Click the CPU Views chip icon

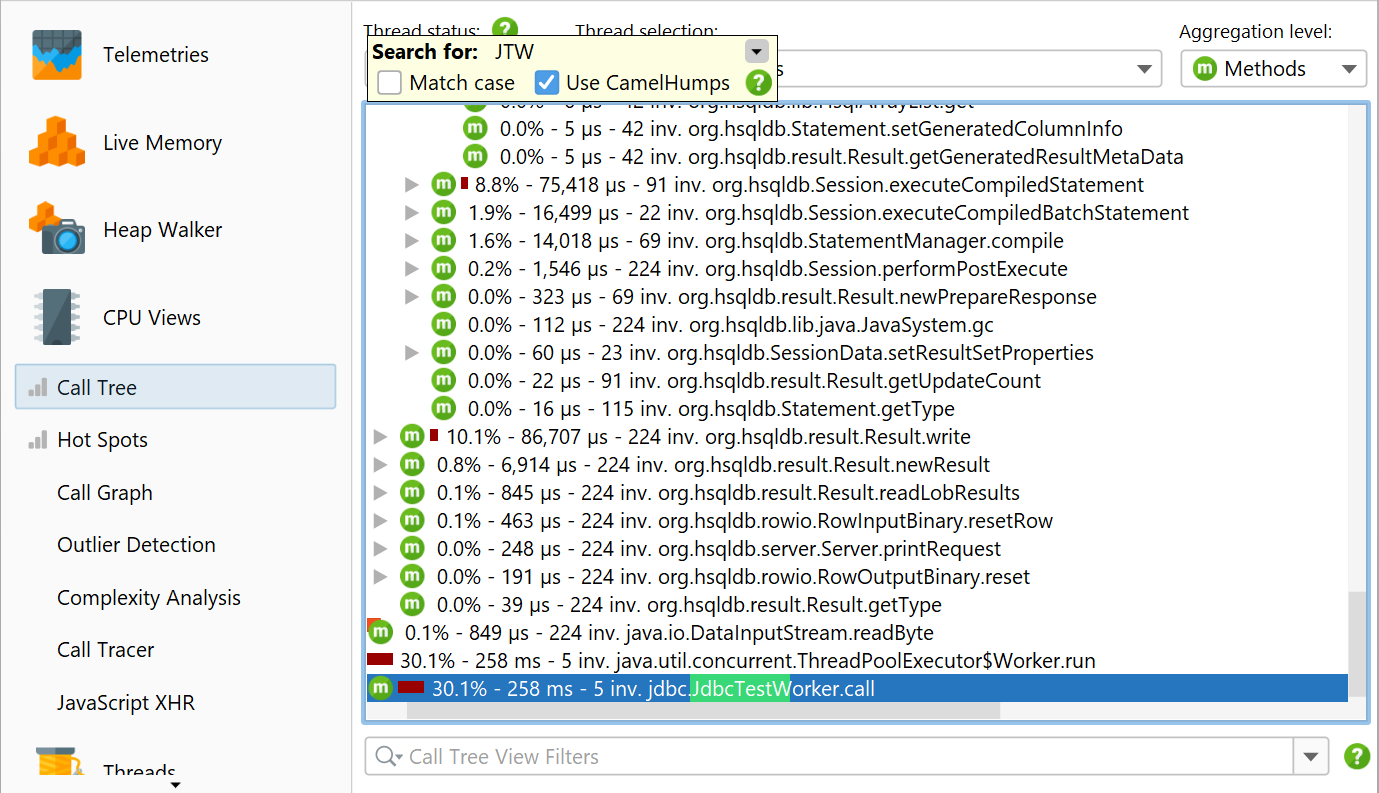click(58, 318)
